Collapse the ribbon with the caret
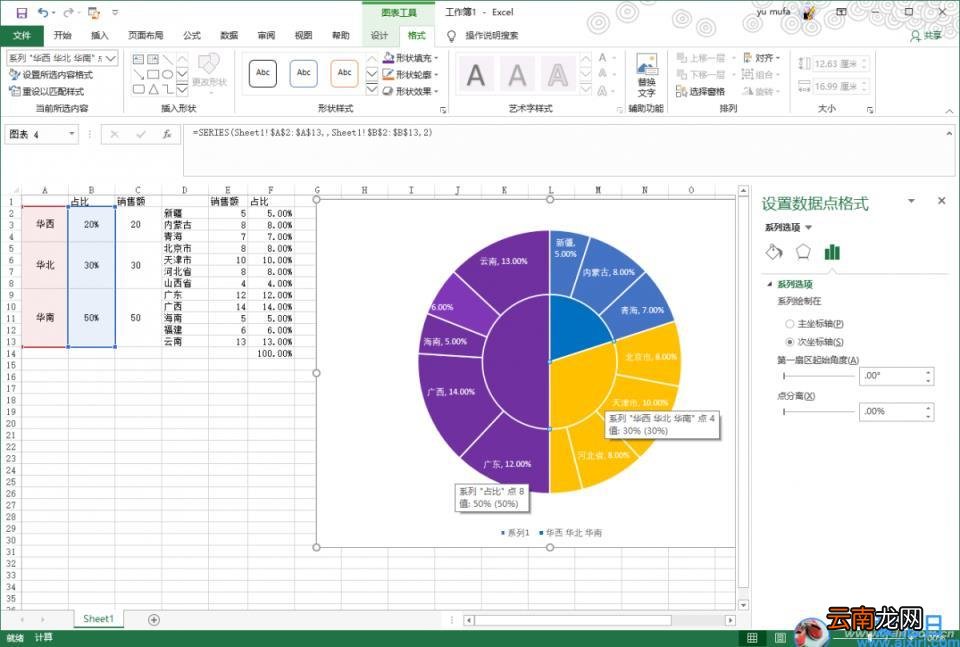The image size is (960, 647). click(949, 111)
